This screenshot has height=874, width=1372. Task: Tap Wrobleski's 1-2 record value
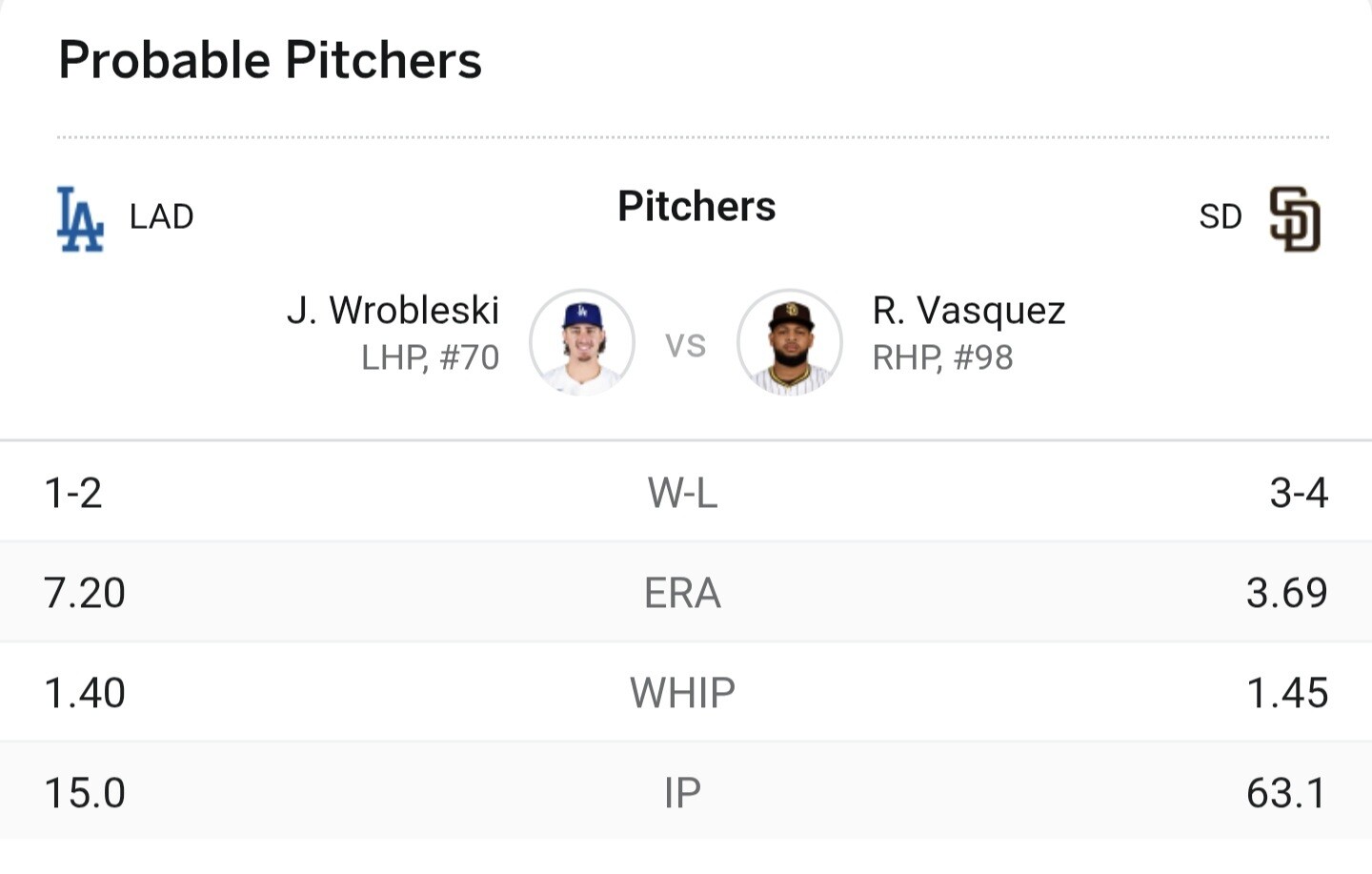pos(73,493)
